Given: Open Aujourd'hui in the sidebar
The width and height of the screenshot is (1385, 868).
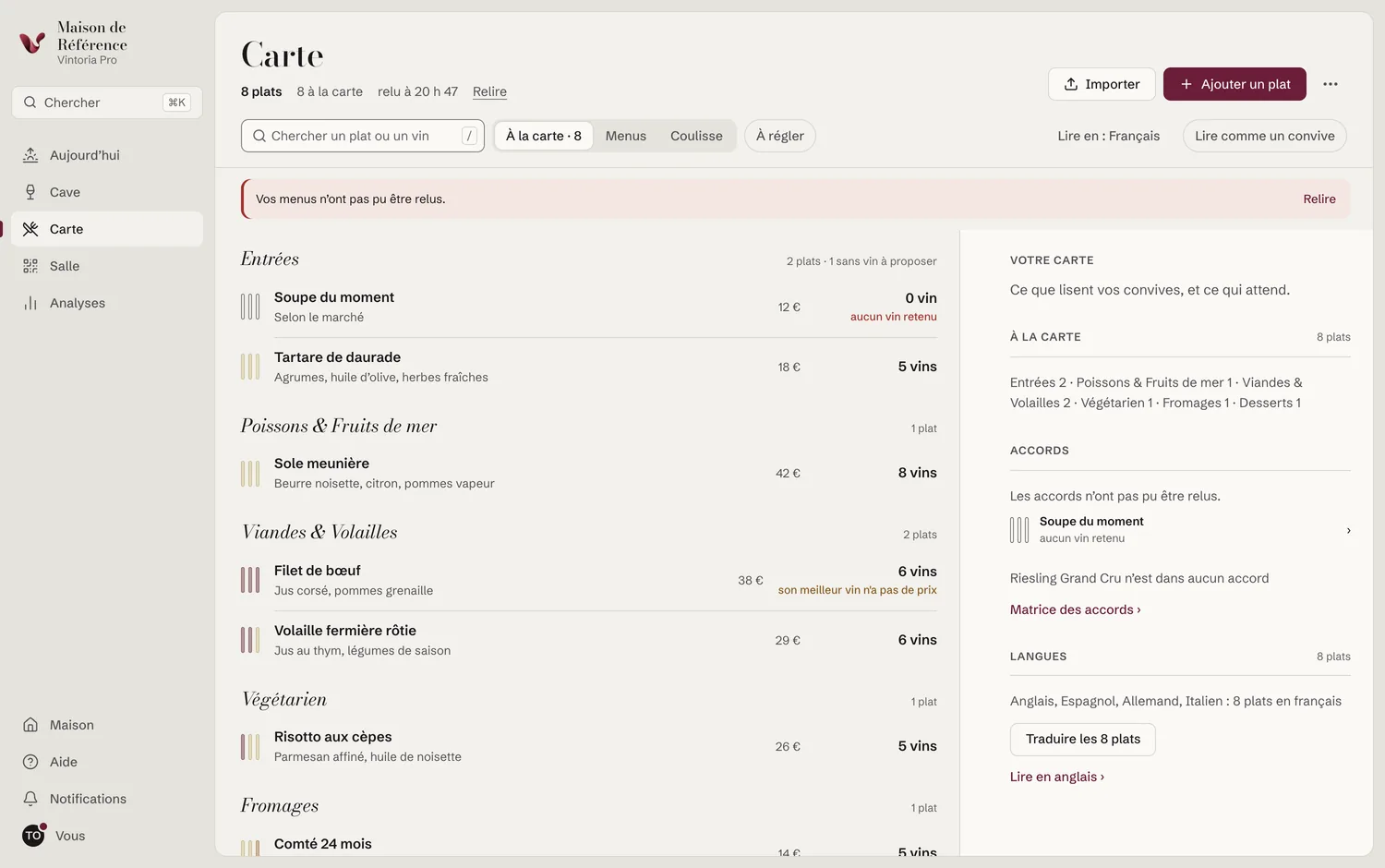Looking at the screenshot, I should coord(107,155).
